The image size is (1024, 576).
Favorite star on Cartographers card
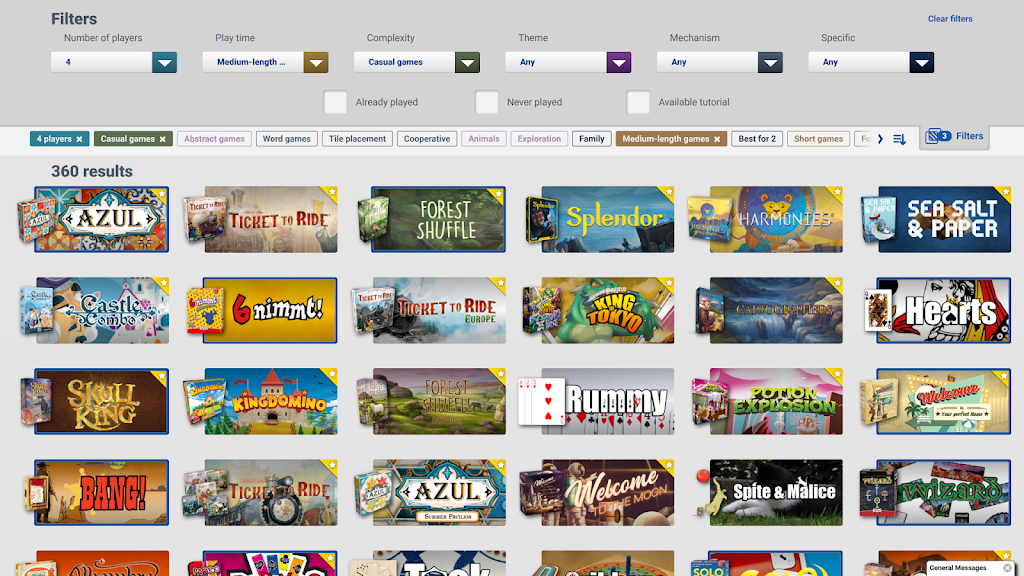tap(837, 283)
